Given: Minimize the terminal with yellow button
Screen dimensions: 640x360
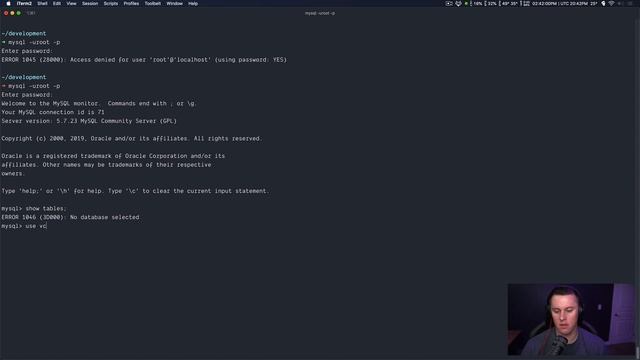Looking at the screenshot, I should tap(12, 13).
